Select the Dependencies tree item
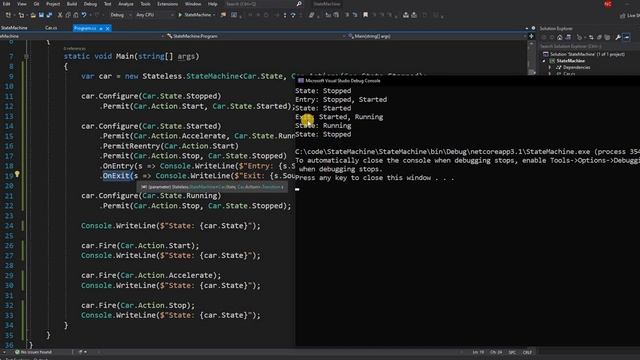This screenshot has height=360, width=640. pyautogui.click(x=576, y=67)
